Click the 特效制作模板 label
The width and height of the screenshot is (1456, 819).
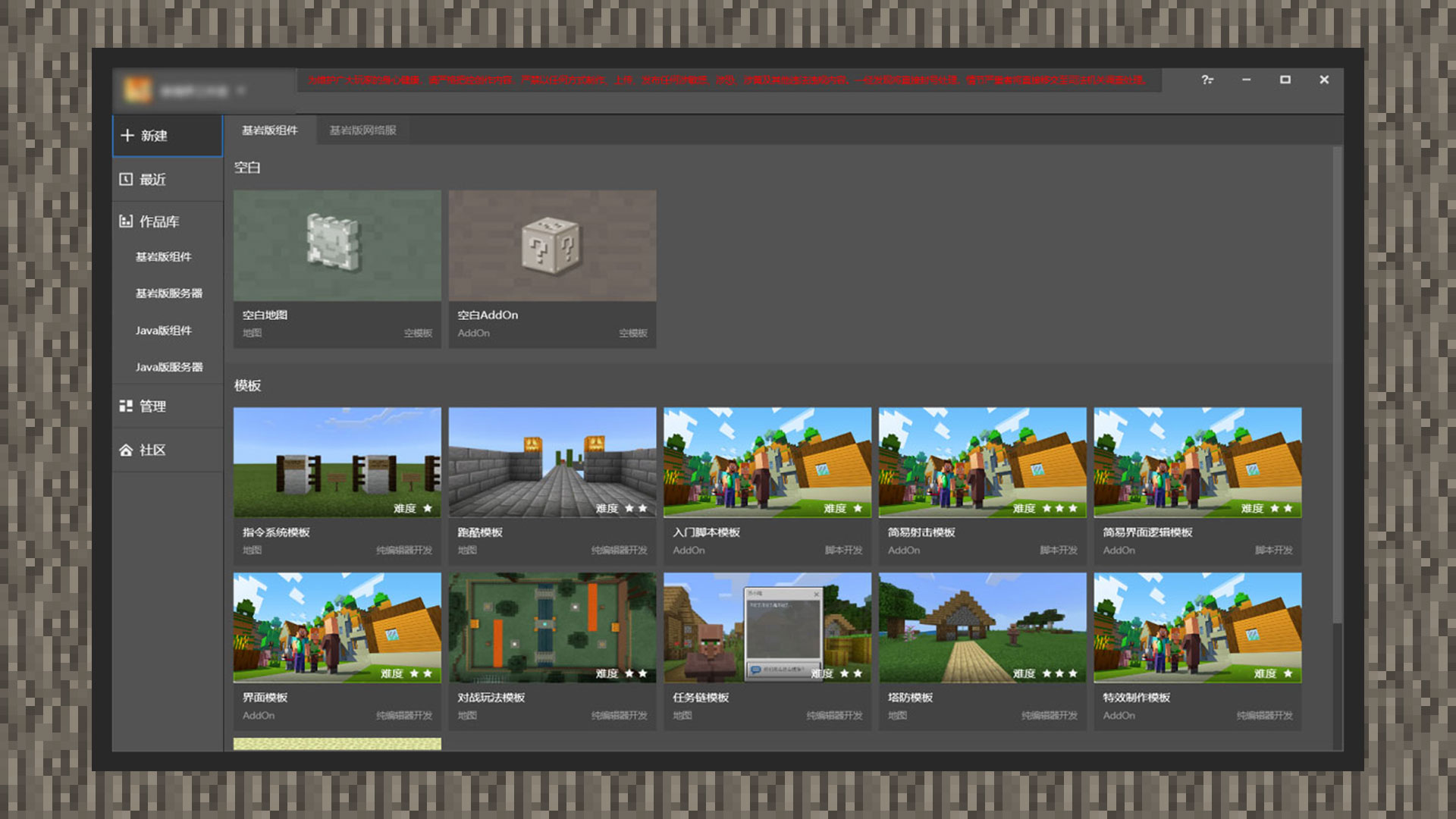[x=1136, y=698]
